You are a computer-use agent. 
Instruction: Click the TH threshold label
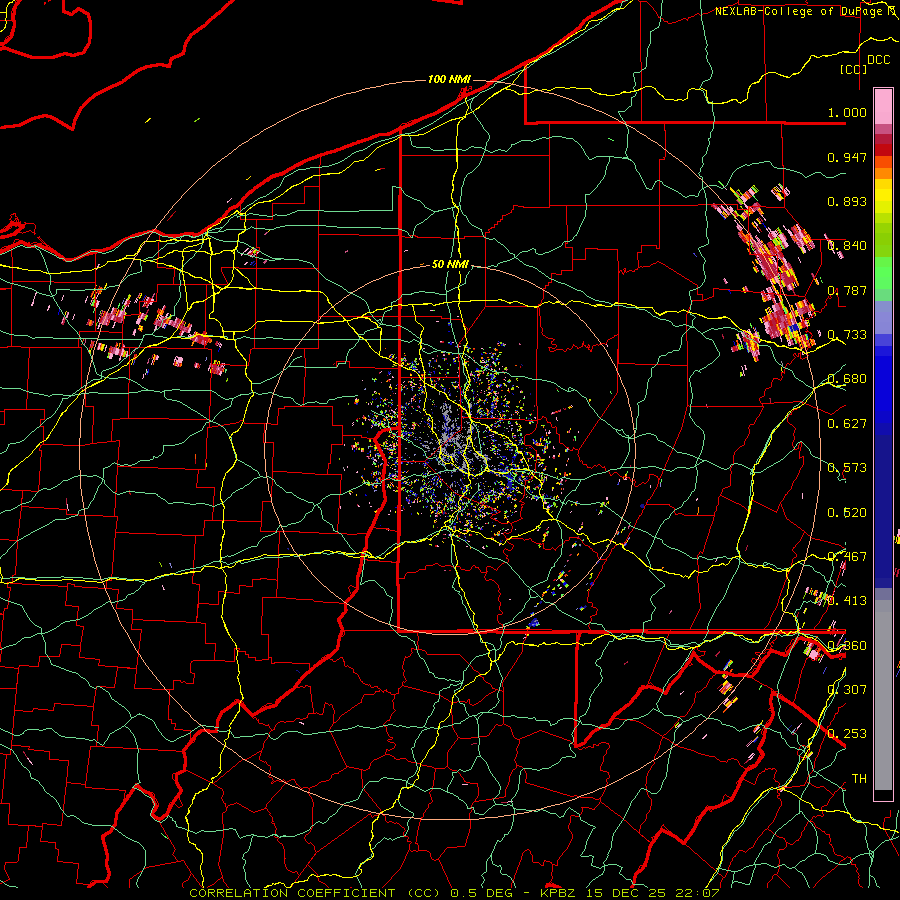tap(859, 778)
